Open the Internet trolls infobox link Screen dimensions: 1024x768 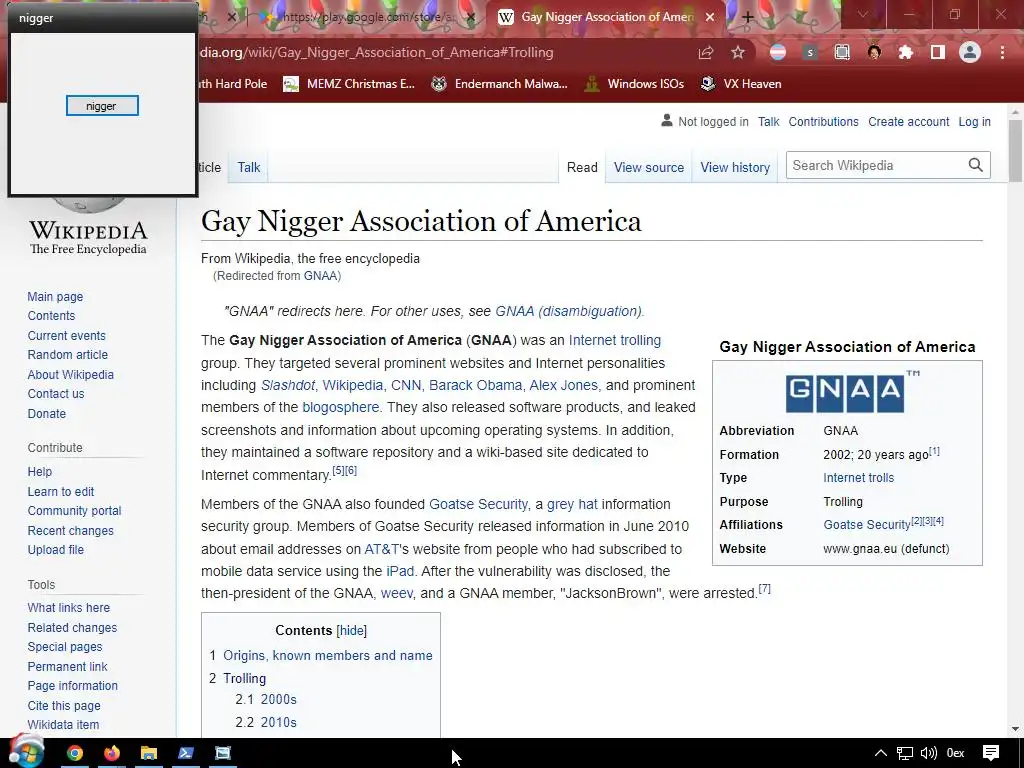tap(859, 478)
